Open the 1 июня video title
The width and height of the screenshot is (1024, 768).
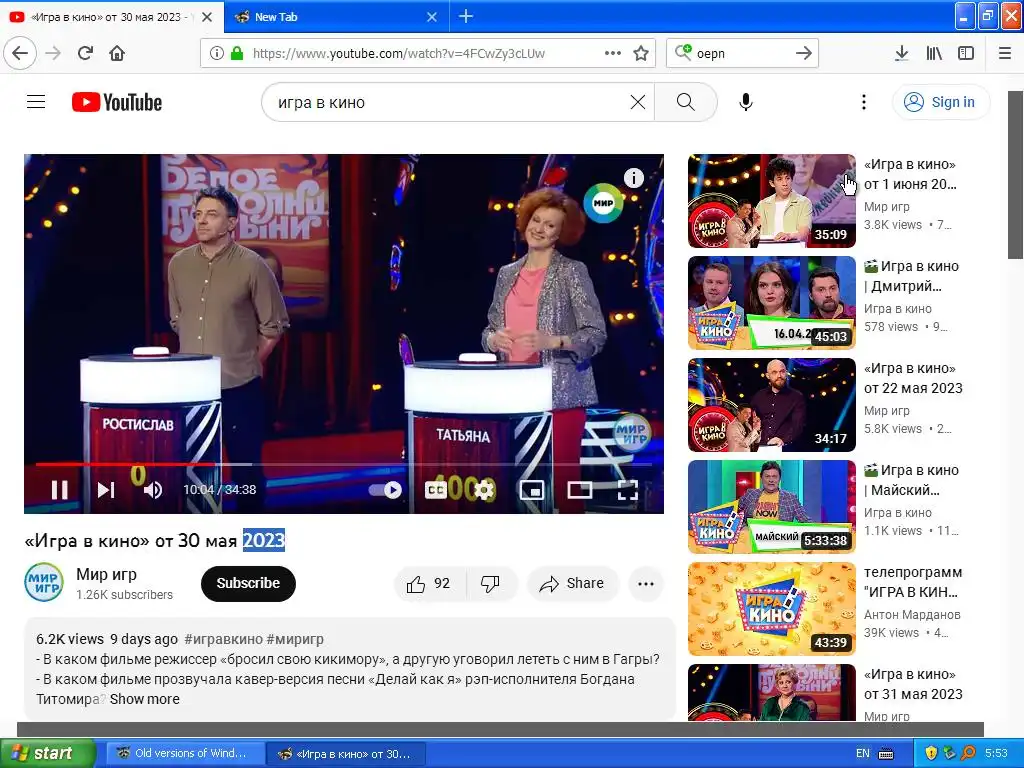coord(910,174)
